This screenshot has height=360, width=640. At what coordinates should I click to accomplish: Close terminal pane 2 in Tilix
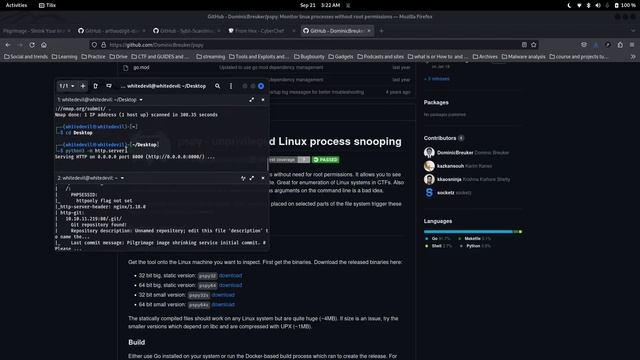pos(263,178)
